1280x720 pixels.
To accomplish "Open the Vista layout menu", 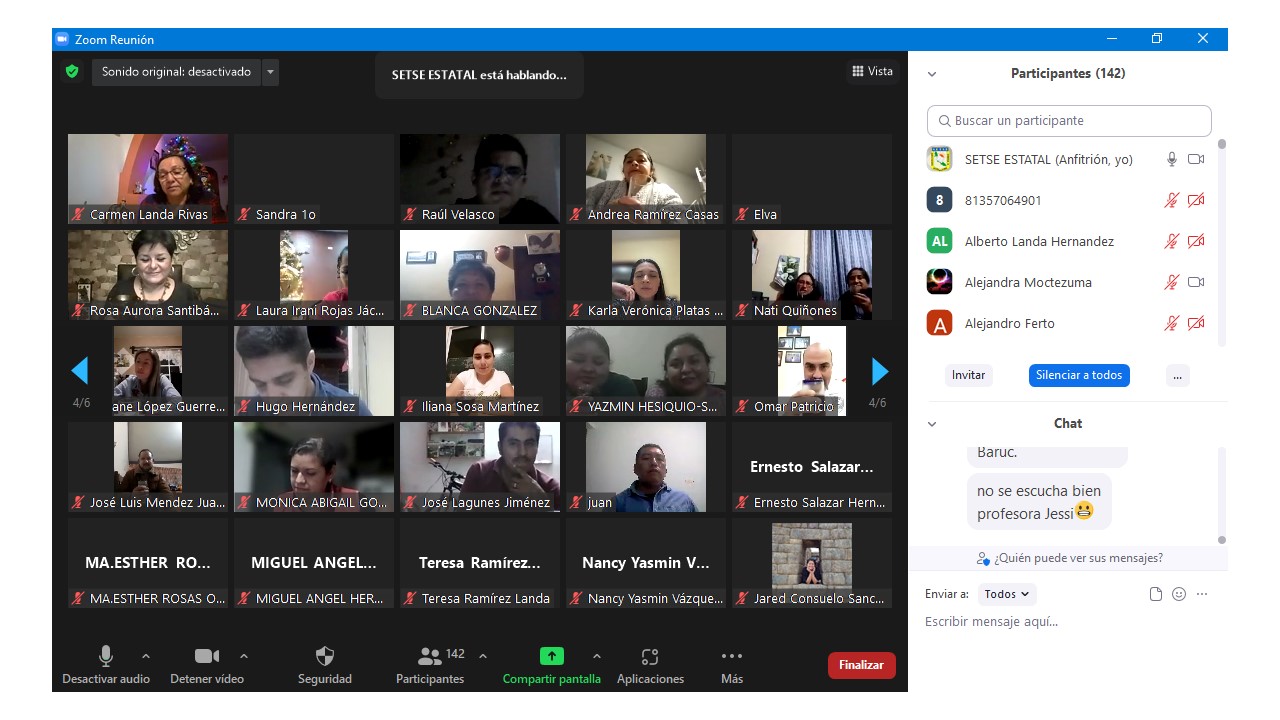I will click(872, 71).
